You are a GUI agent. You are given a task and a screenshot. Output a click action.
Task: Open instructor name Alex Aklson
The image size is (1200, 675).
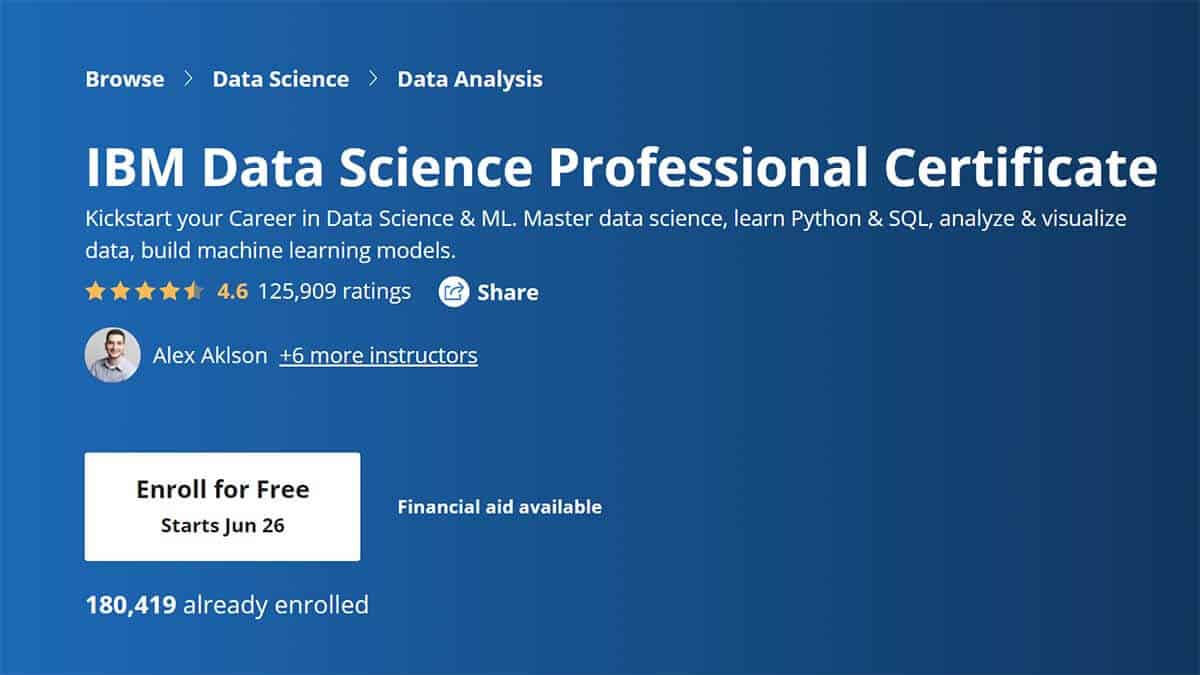click(x=210, y=355)
